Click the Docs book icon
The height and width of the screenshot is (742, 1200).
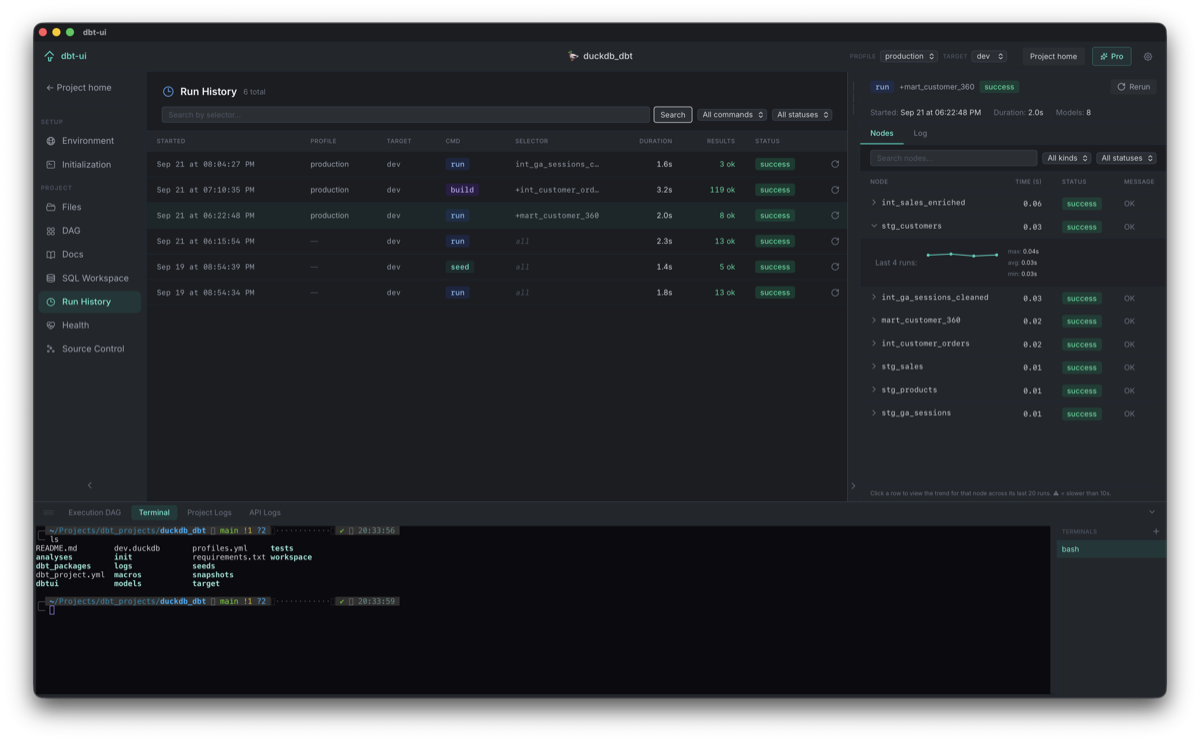point(51,255)
